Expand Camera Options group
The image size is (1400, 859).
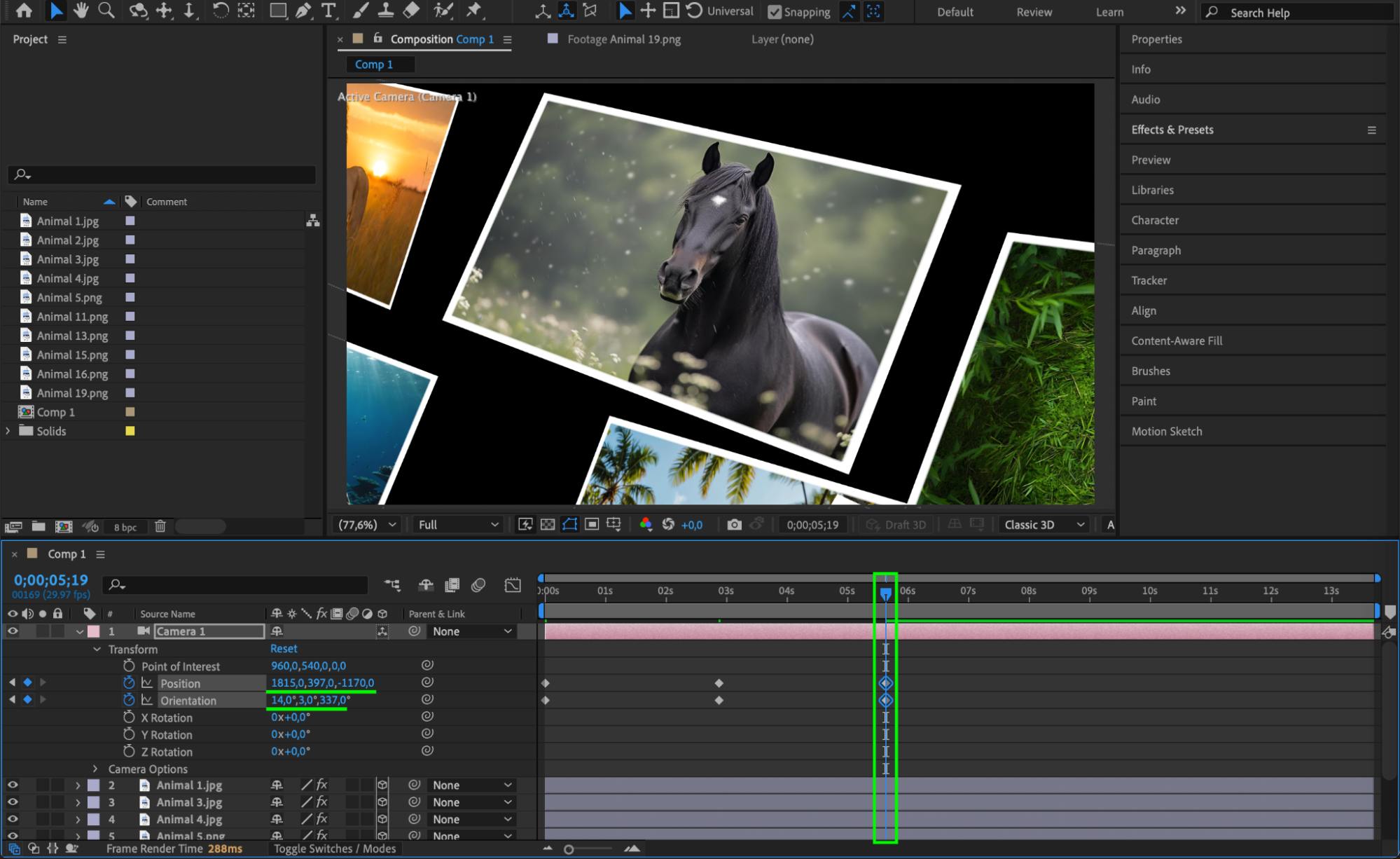coord(96,769)
